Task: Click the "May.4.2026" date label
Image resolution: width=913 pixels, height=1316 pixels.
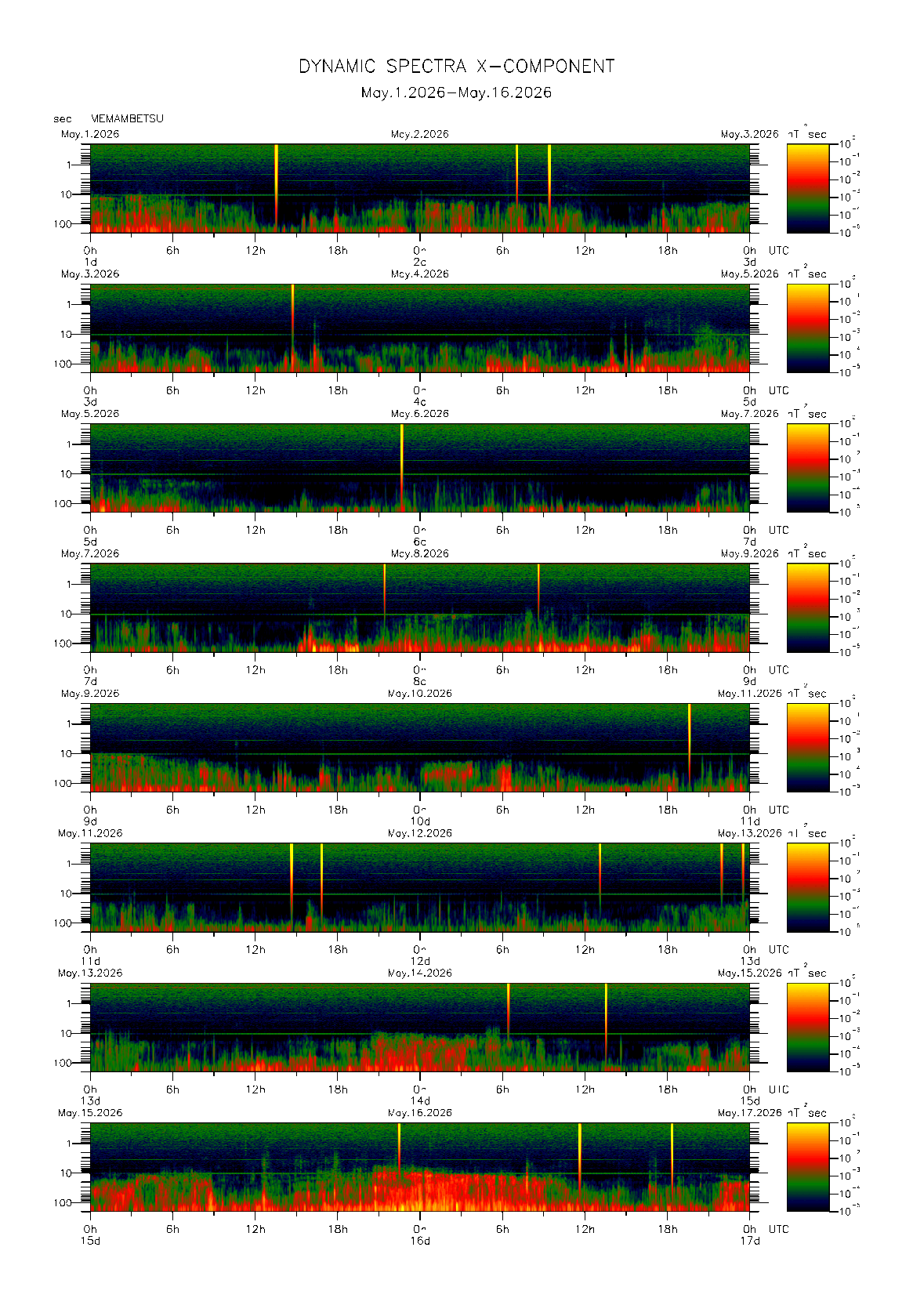Action: tap(420, 274)
